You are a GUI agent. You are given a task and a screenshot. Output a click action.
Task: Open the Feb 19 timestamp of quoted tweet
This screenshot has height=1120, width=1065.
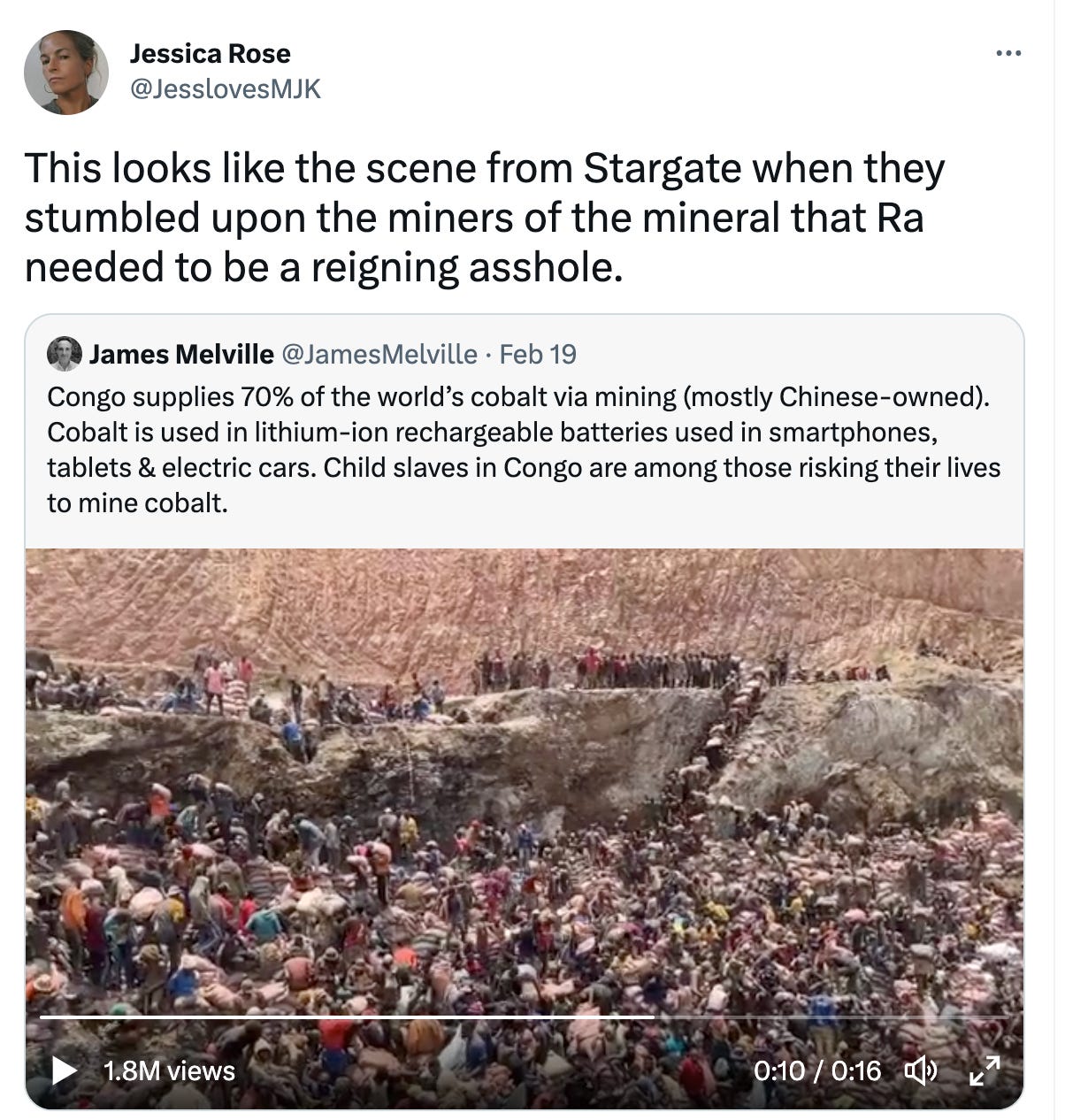[x=538, y=354]
